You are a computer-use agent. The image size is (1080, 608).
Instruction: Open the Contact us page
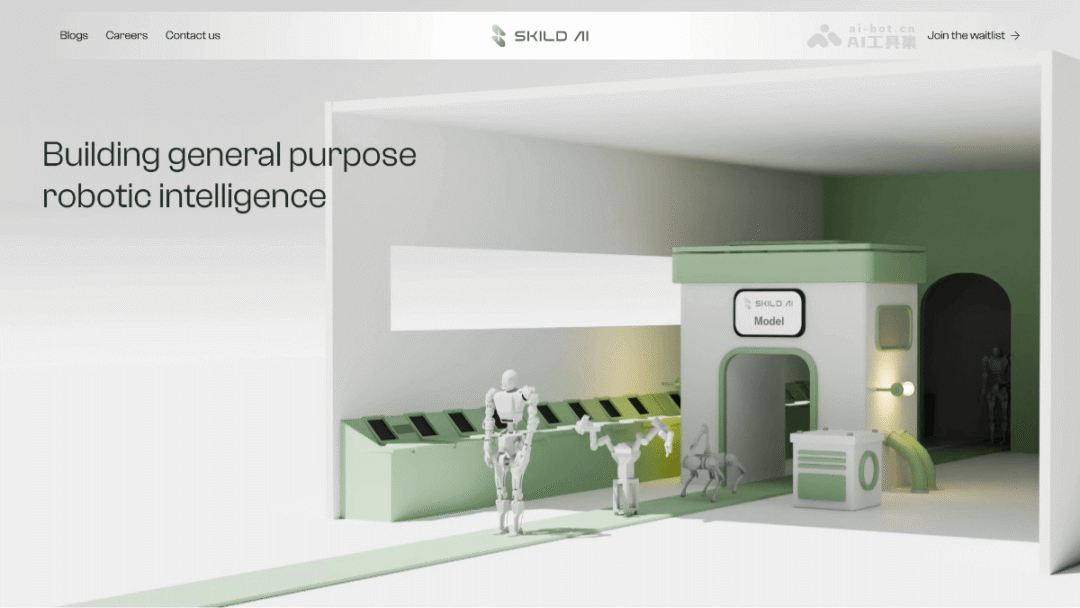point(193,36)
